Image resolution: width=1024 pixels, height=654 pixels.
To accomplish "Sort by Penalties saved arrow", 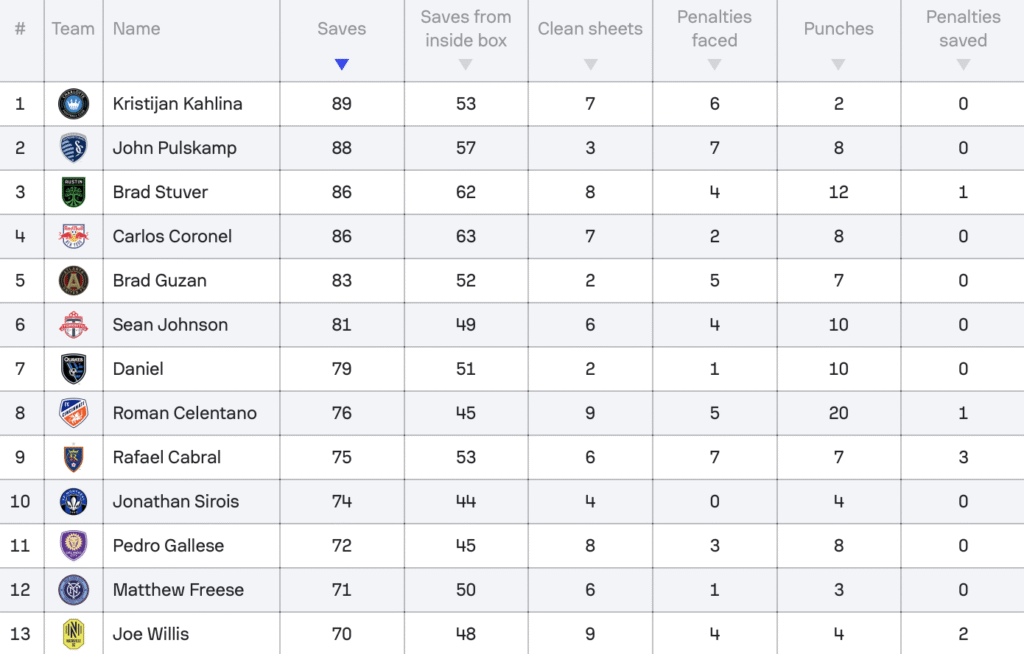I will tap(963, 64).
